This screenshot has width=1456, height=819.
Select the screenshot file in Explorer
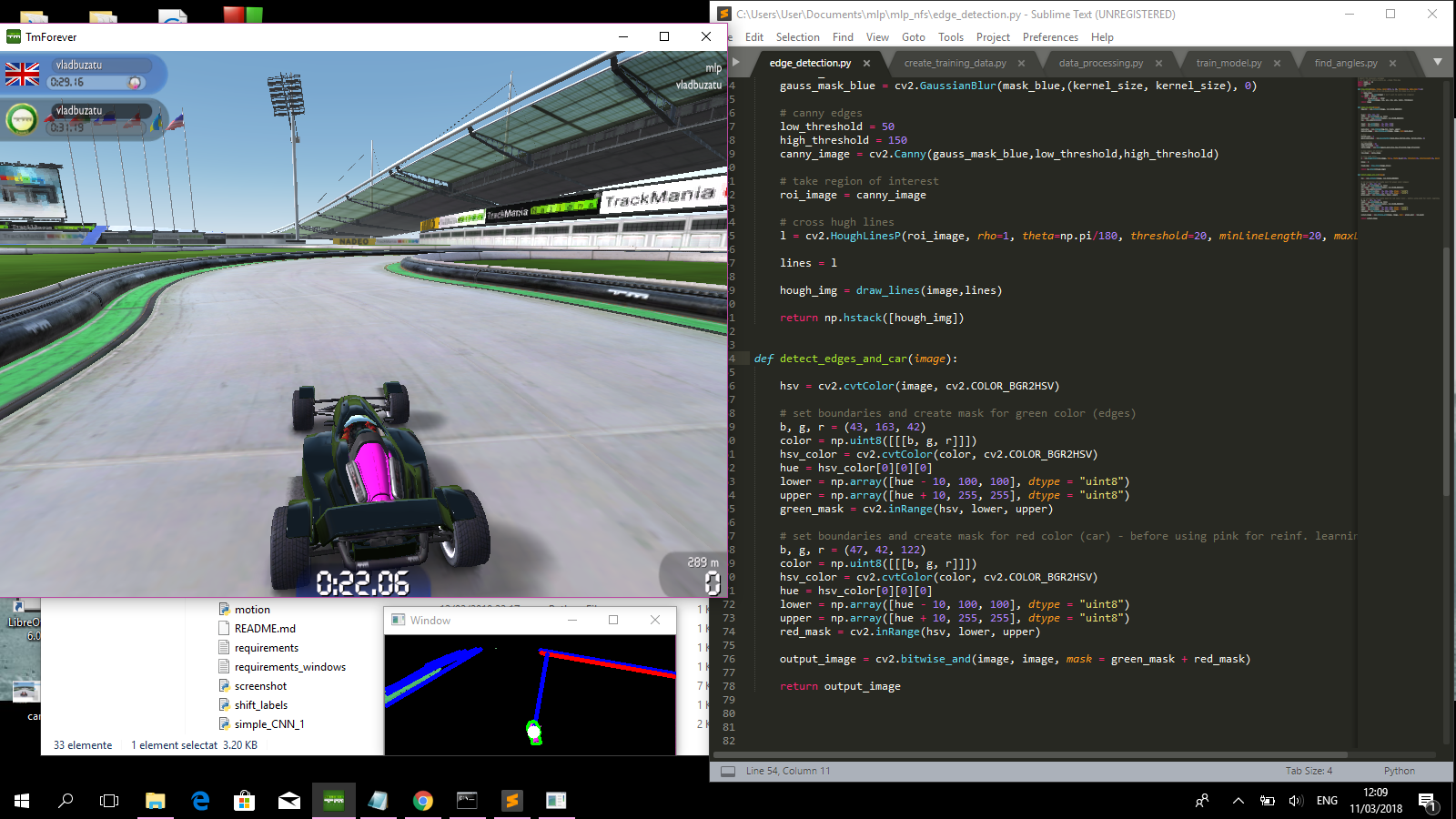tap(260, 686)
